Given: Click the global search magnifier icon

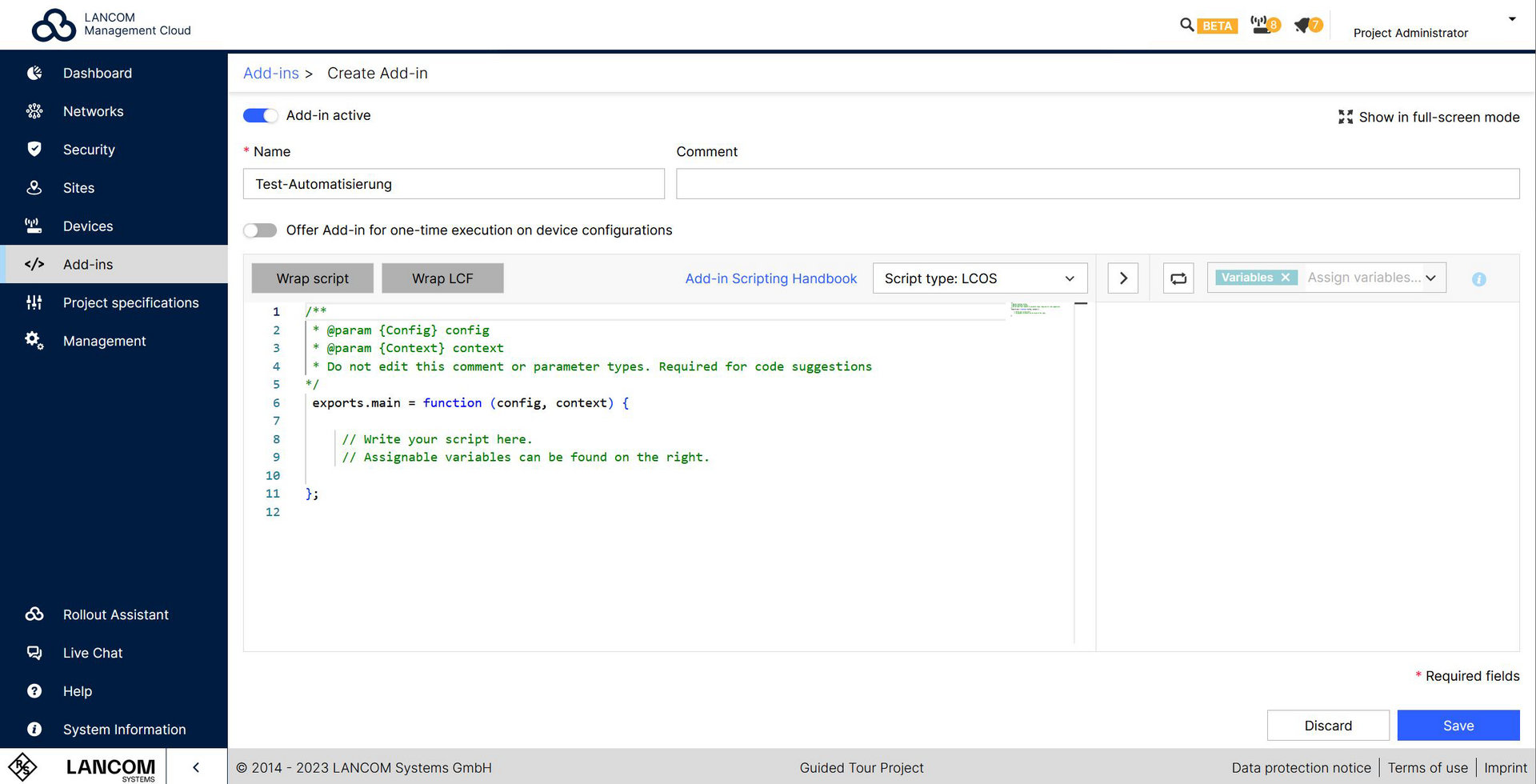Looking at the screenshot, I should click(1186, 25).
